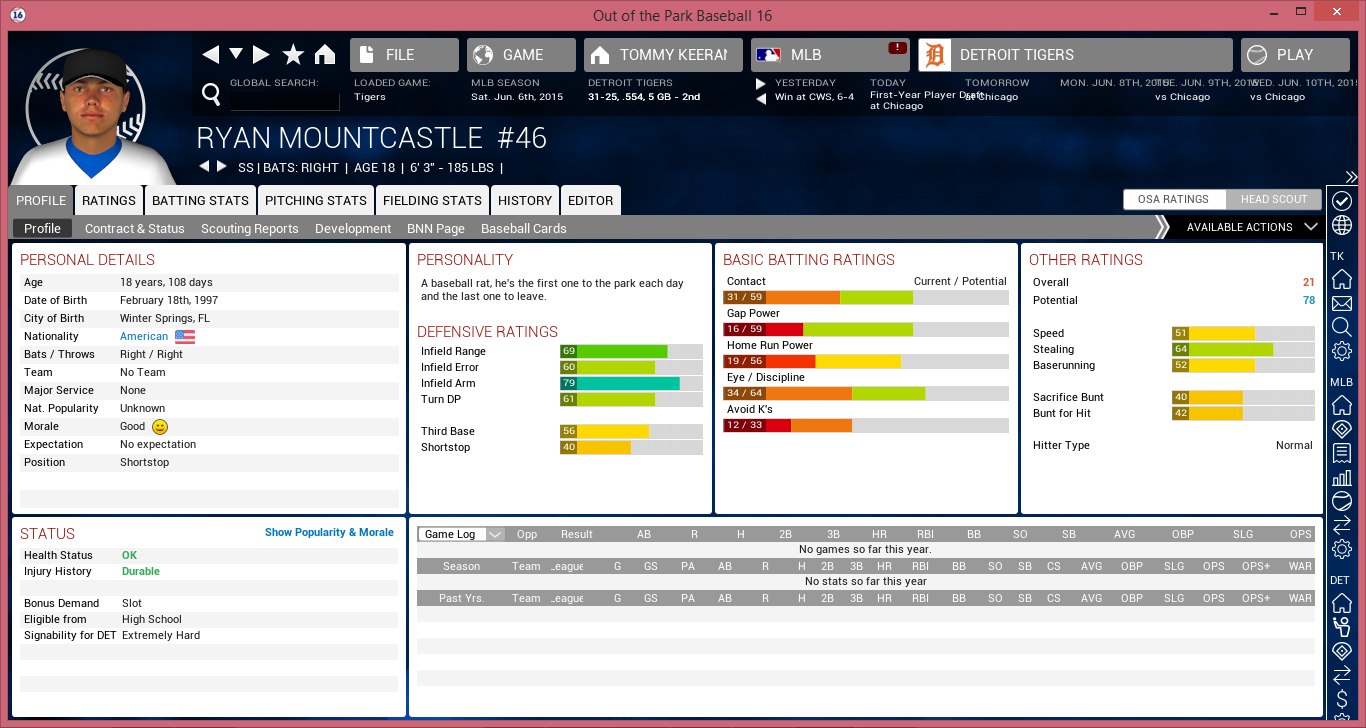
Task: Switch to the RATINGS tab
Action: coord(109,200)
